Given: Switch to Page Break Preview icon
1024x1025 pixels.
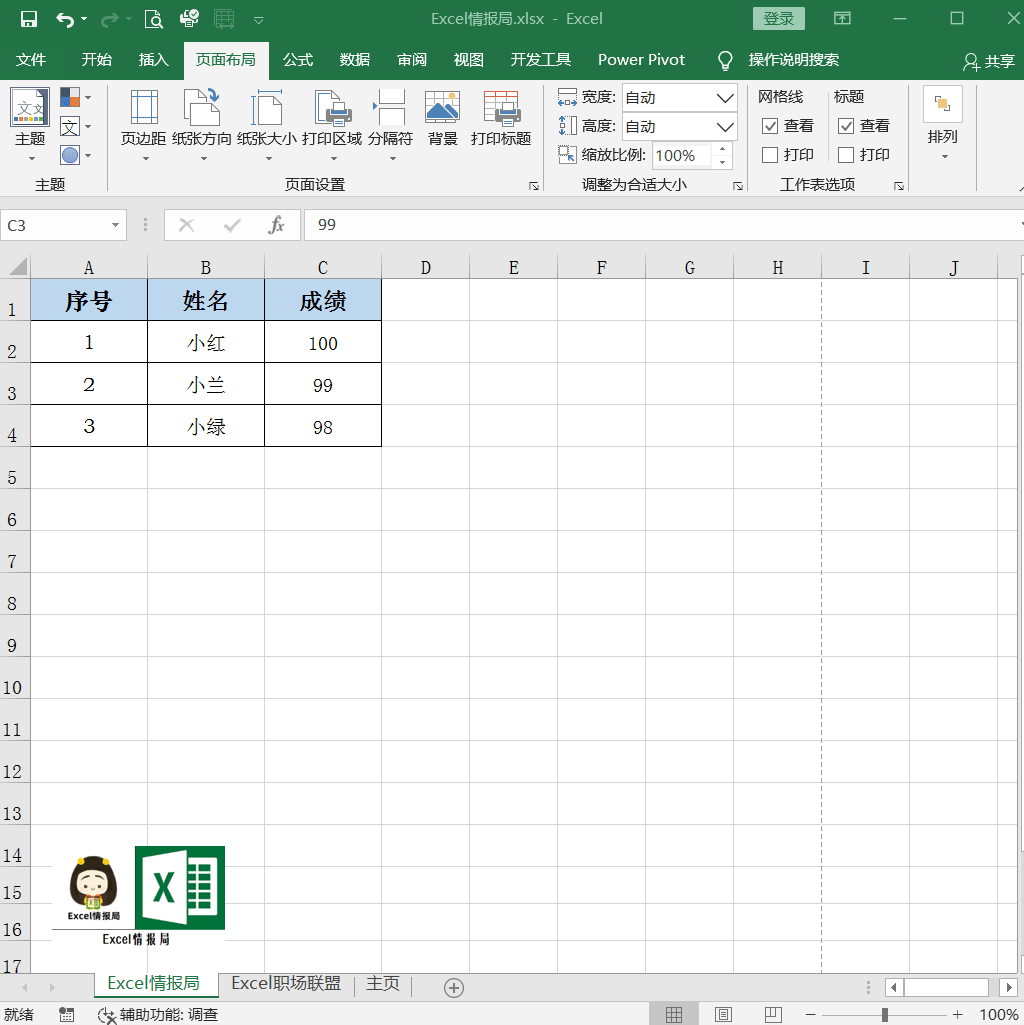Looking at the screenshot, I should coord(773,1015).
